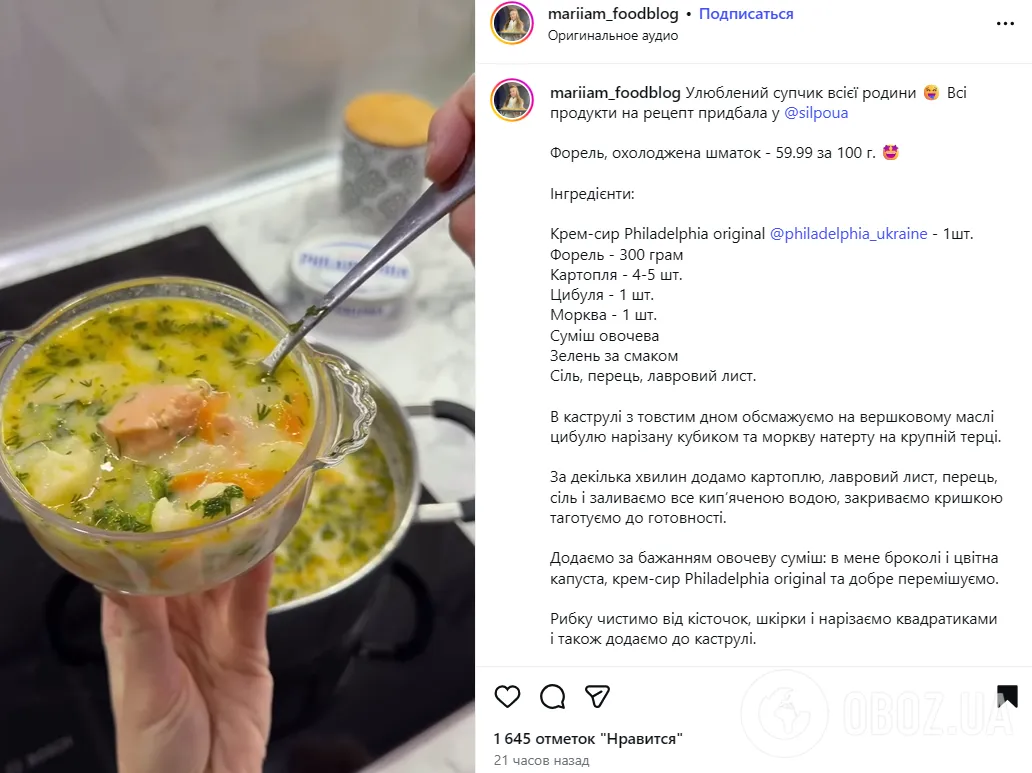Open the @silpoua mention
Image resolution: width=1032 pixels, height=773 pixels.
tap(816, 113)
